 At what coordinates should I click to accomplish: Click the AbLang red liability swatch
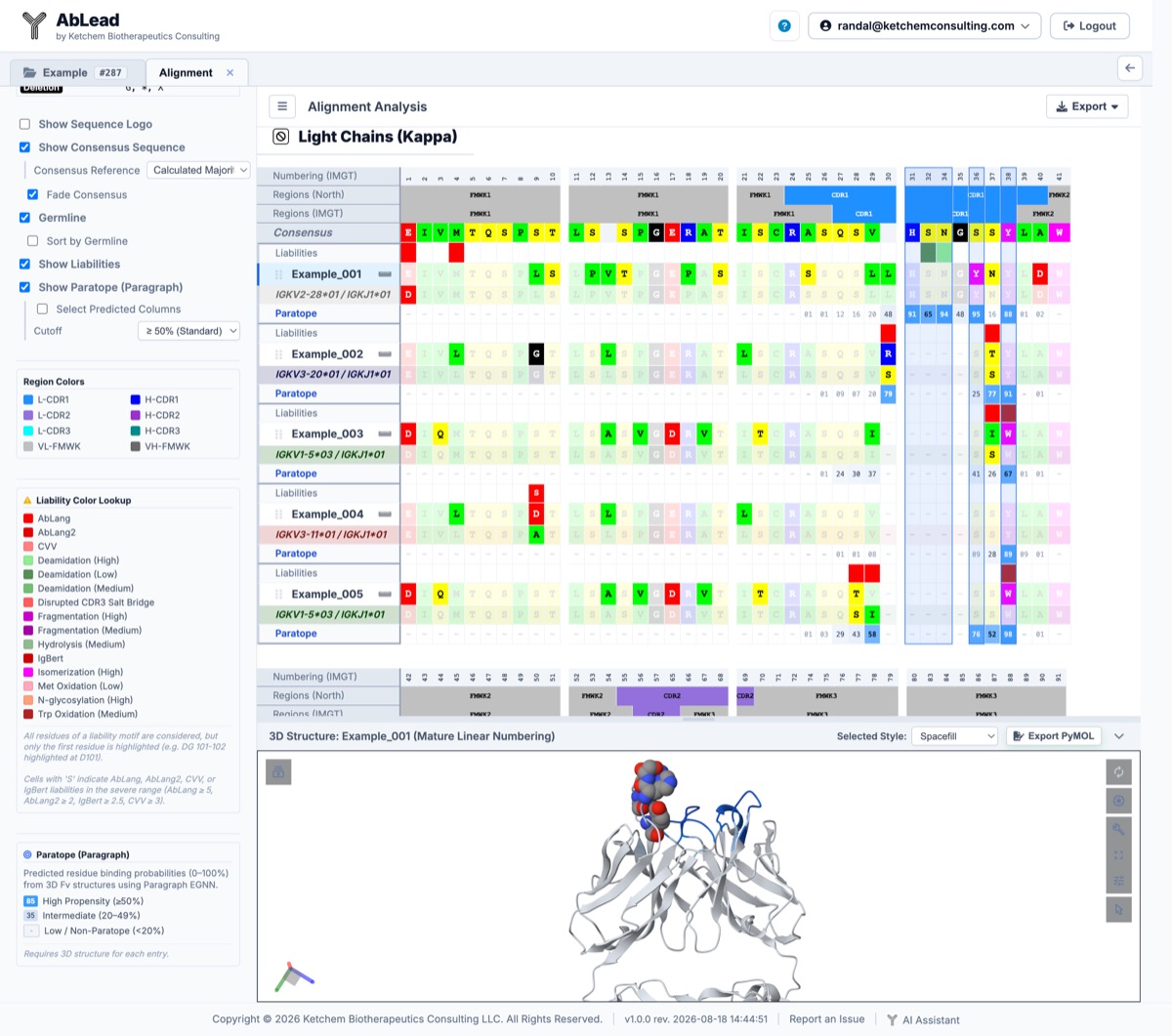tap(28, 518)
